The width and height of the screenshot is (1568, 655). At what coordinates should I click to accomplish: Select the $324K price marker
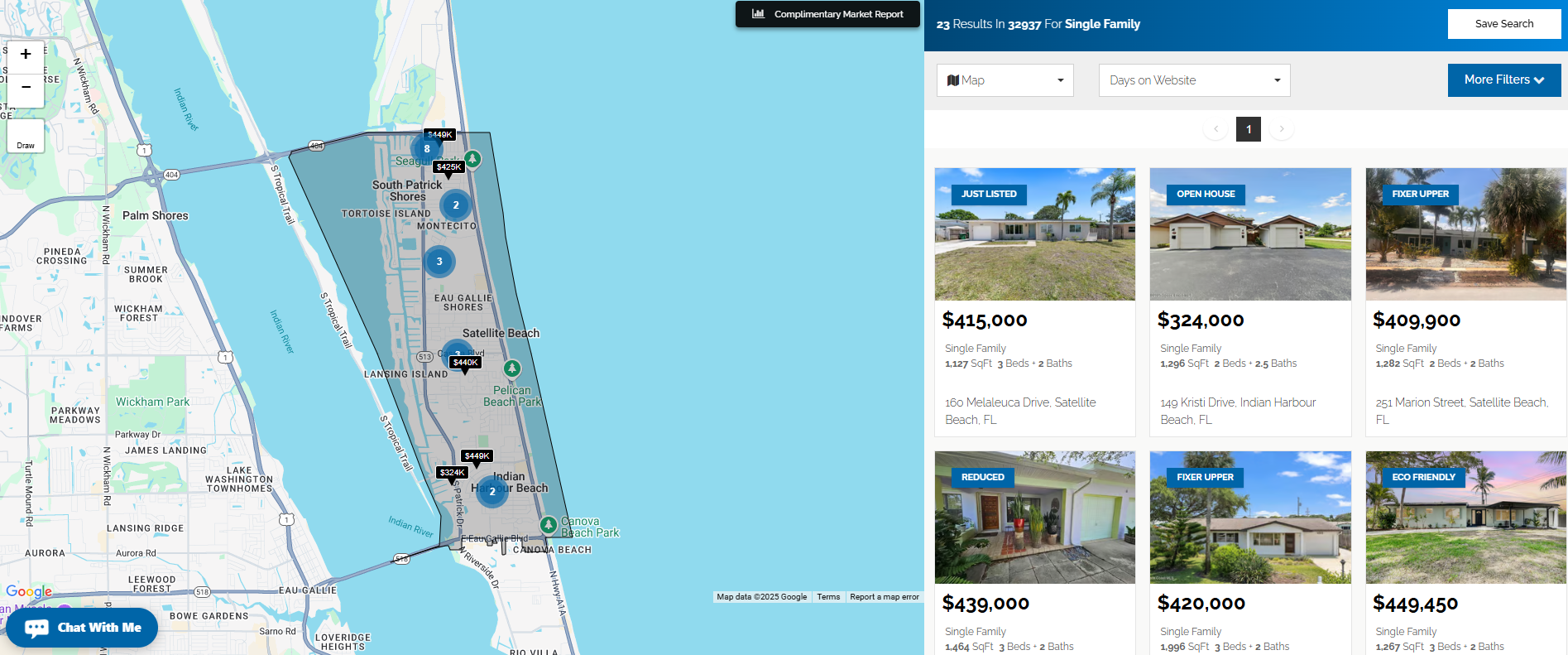[452, 473]
